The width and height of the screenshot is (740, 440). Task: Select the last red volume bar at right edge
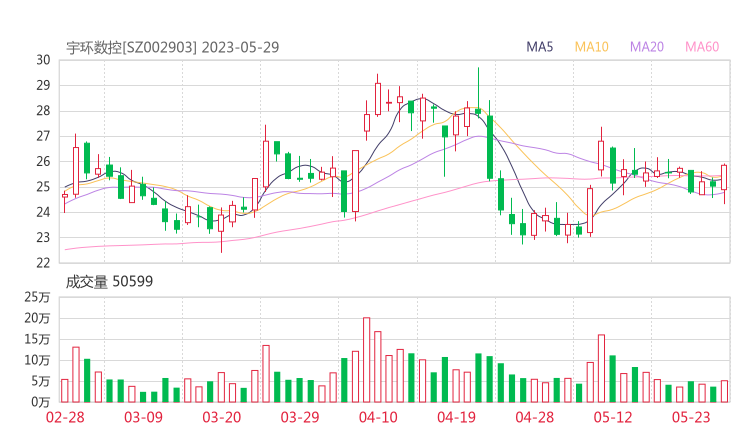point(724,391)
